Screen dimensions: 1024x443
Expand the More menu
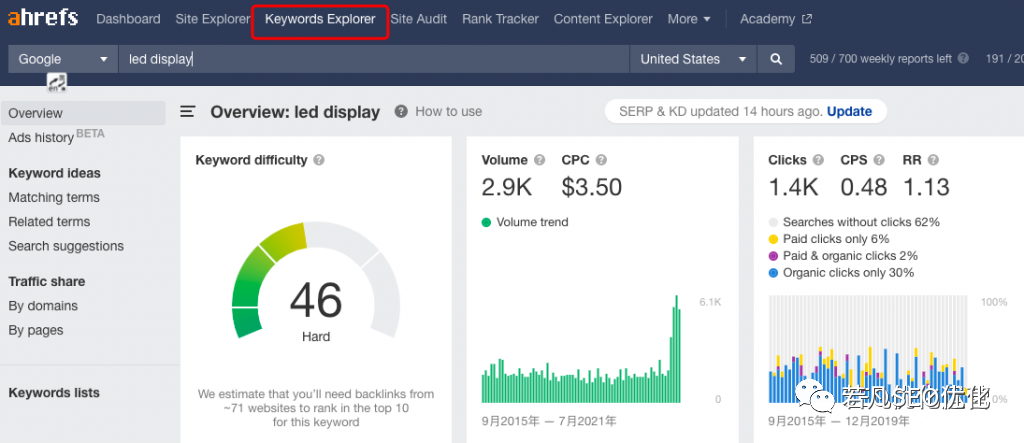point(688,19)
